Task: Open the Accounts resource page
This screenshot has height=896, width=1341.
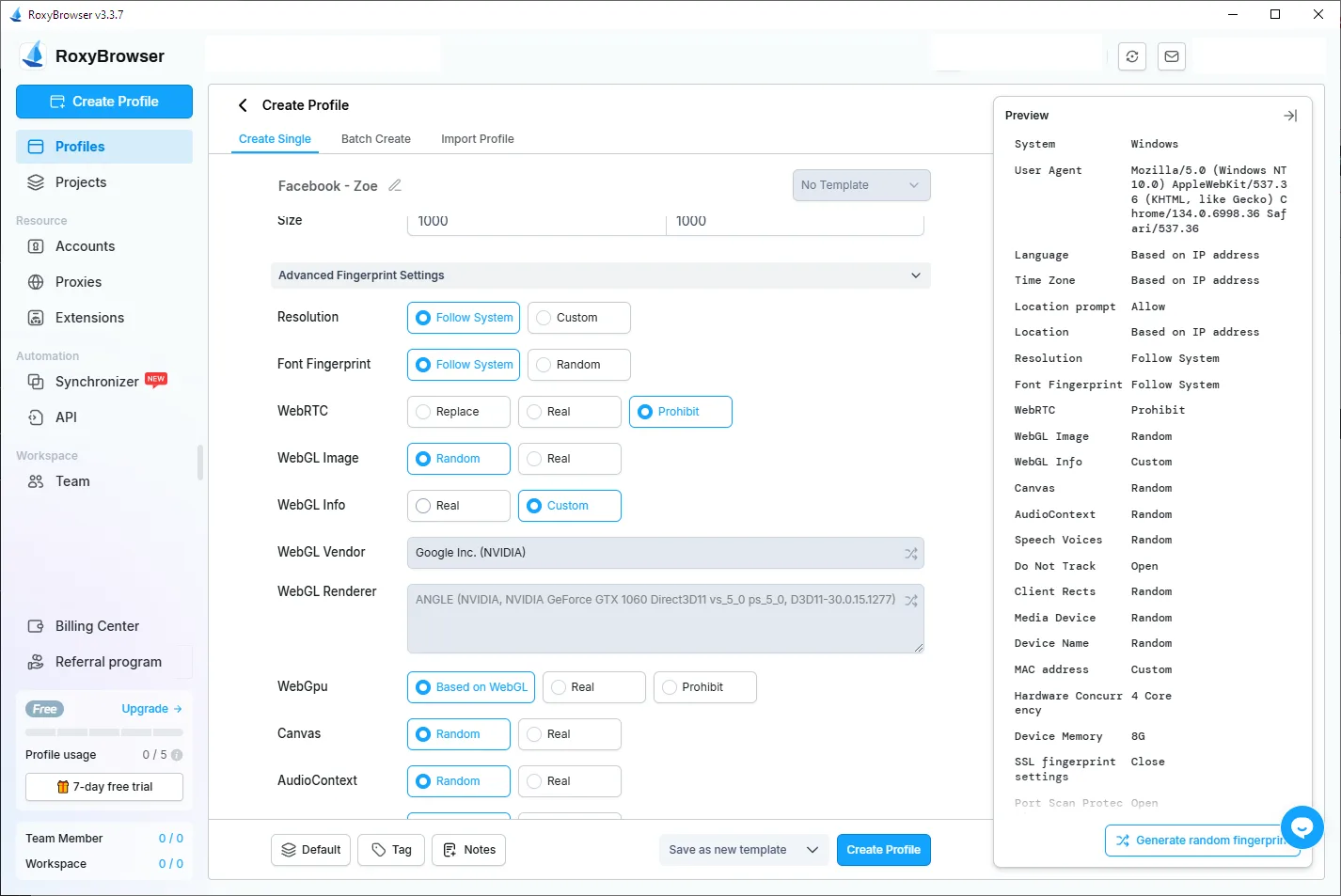Action: click(x=104, y=246)
